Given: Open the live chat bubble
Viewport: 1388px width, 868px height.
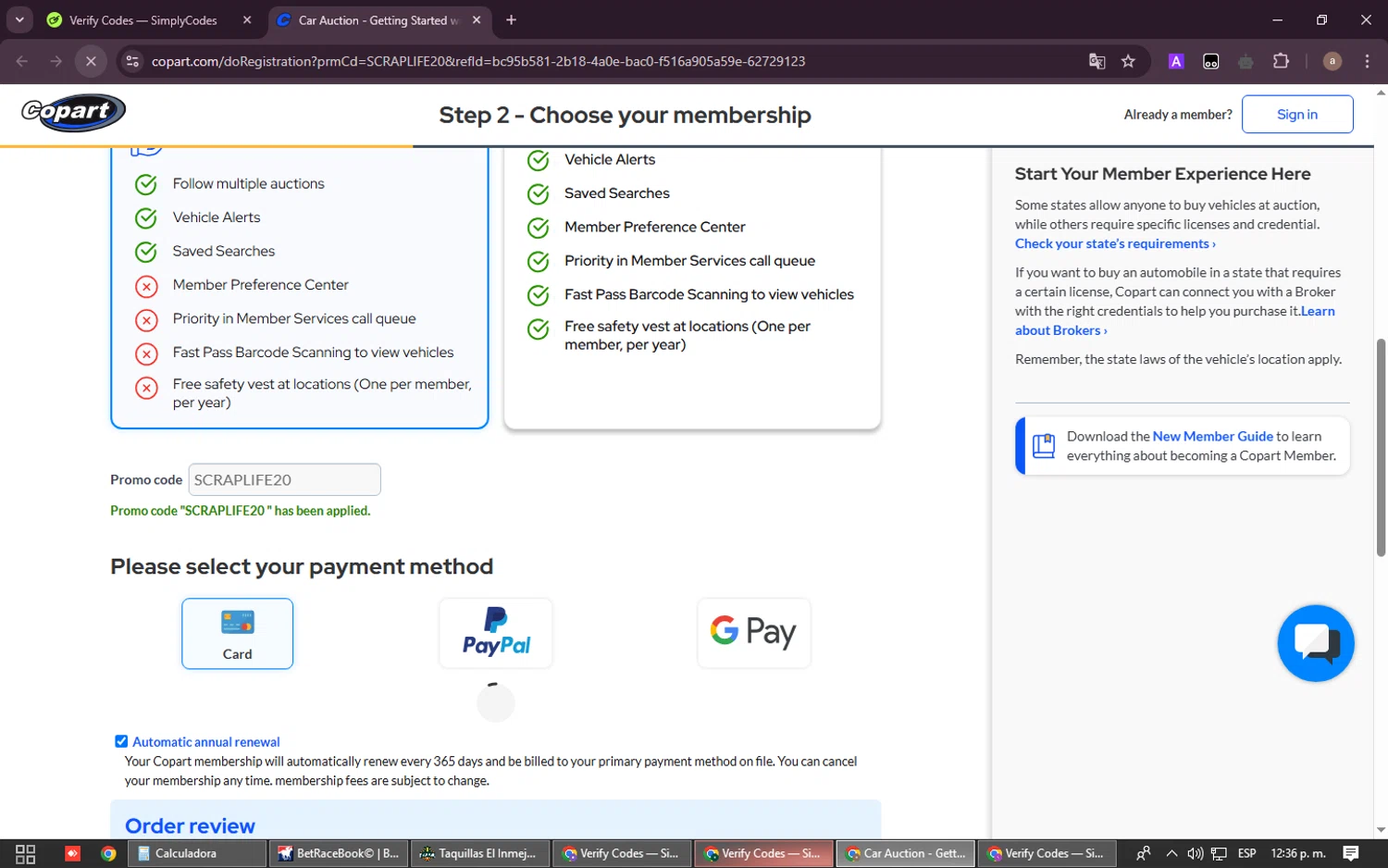Looking at the screenshot, I should click(x=1315, y=643).
